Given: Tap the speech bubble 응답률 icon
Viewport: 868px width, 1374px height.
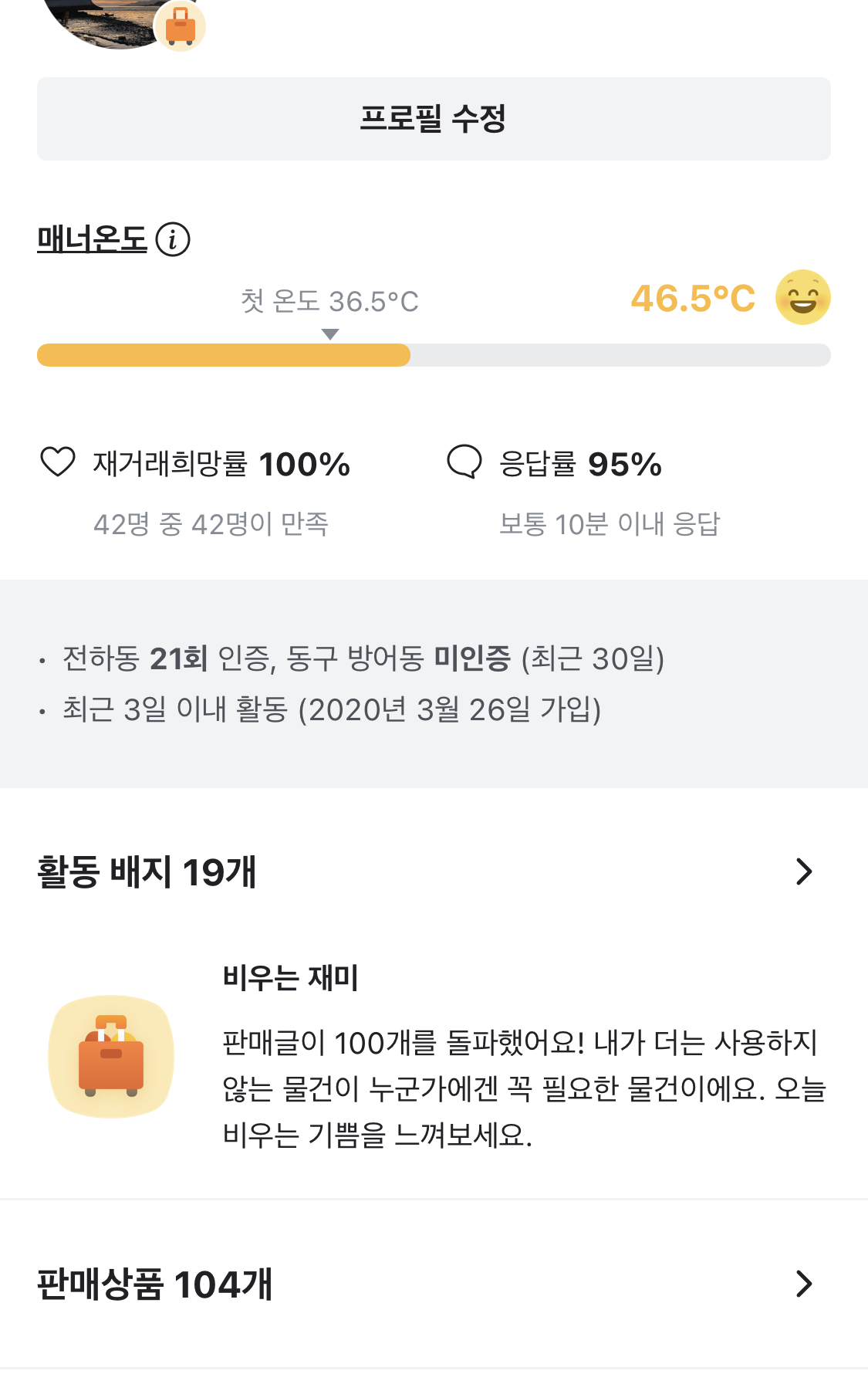Looking at the screenshot, I should point(464,462).
